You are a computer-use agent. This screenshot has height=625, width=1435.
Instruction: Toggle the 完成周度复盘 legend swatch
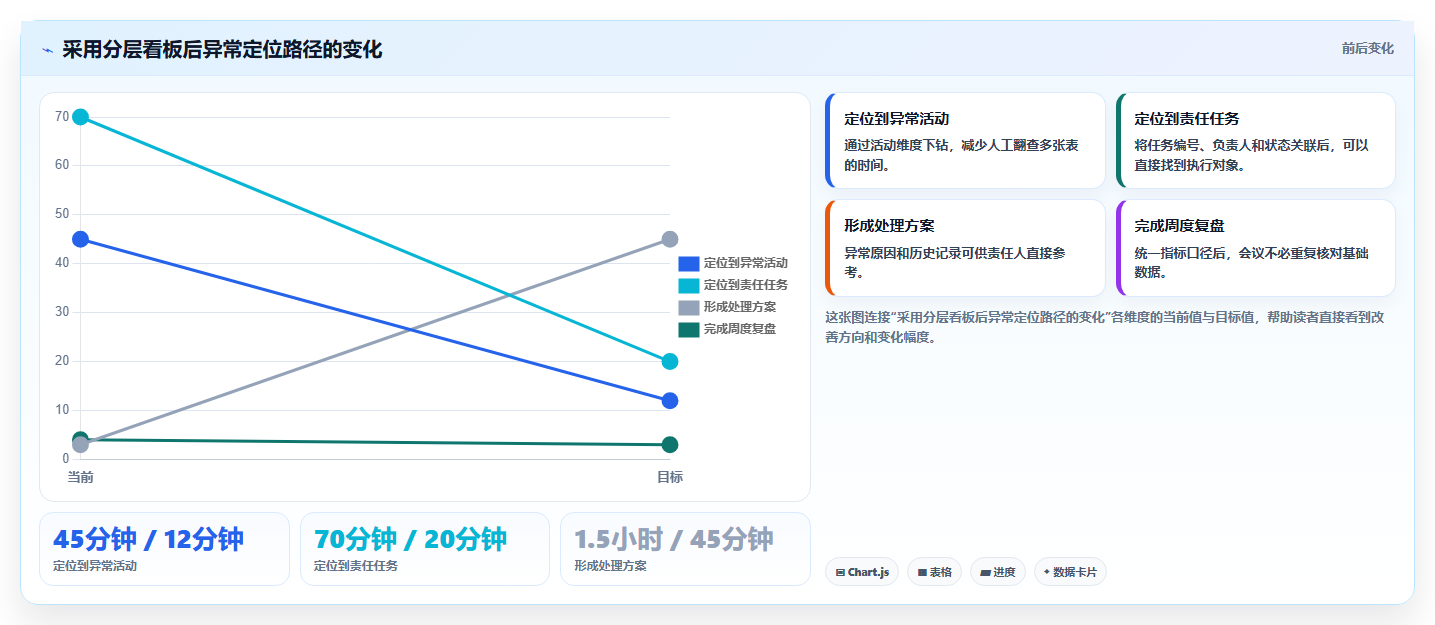(688, 329)
